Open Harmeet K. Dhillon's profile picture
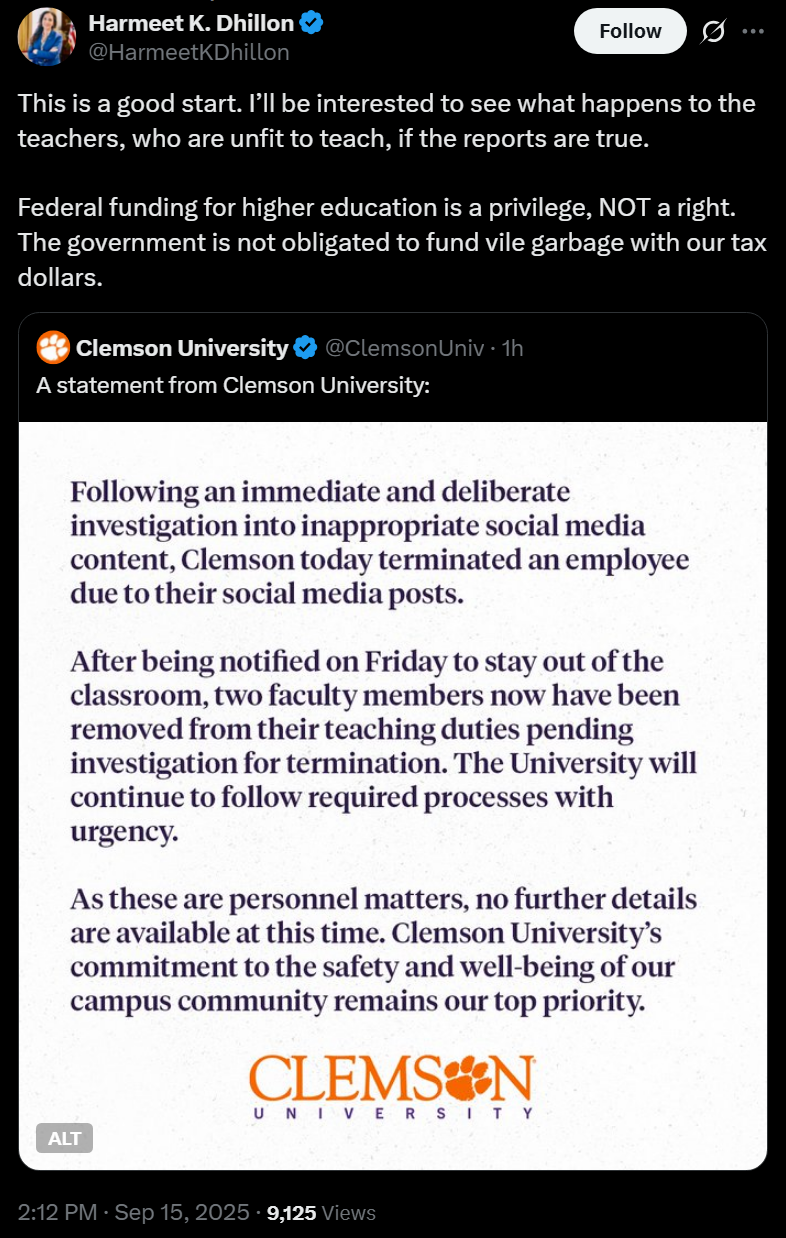Image resolution: width=786 pixels, height=1238 pixels. [46, 36]
